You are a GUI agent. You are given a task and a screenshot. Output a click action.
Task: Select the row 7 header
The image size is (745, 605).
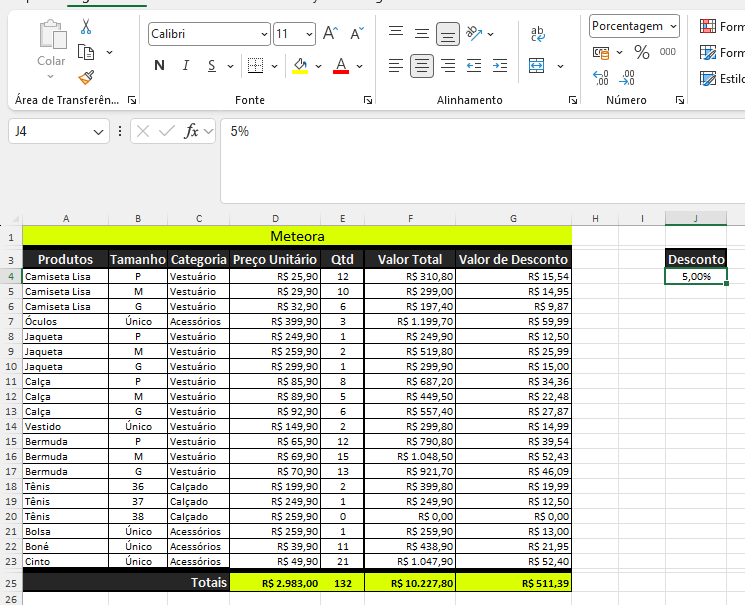pyautogui.click(x=11, y=322)
